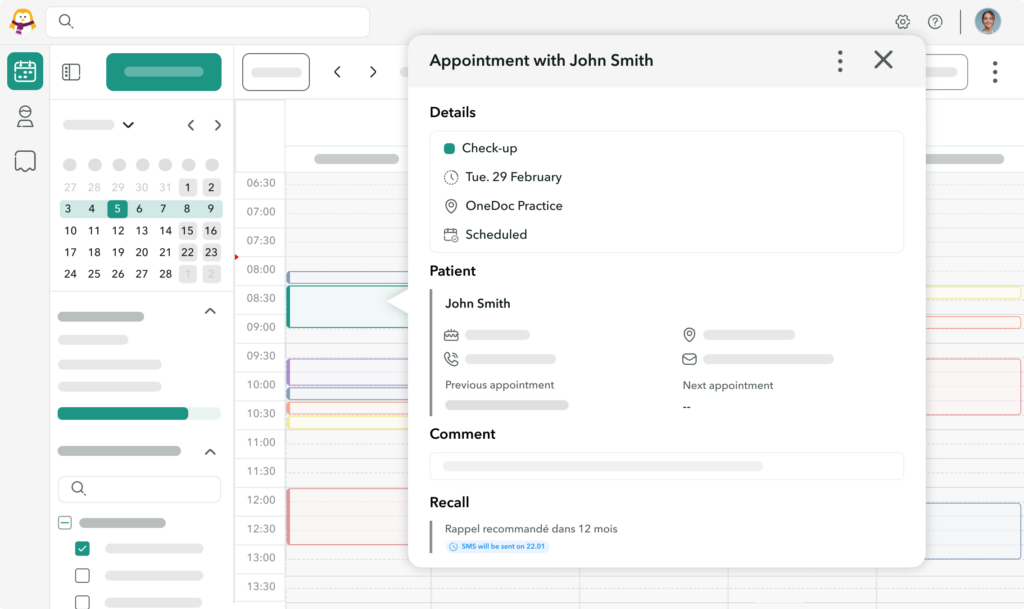
Task: Enable the second filter checkbox in the sidebar
Action: [83, 575]
